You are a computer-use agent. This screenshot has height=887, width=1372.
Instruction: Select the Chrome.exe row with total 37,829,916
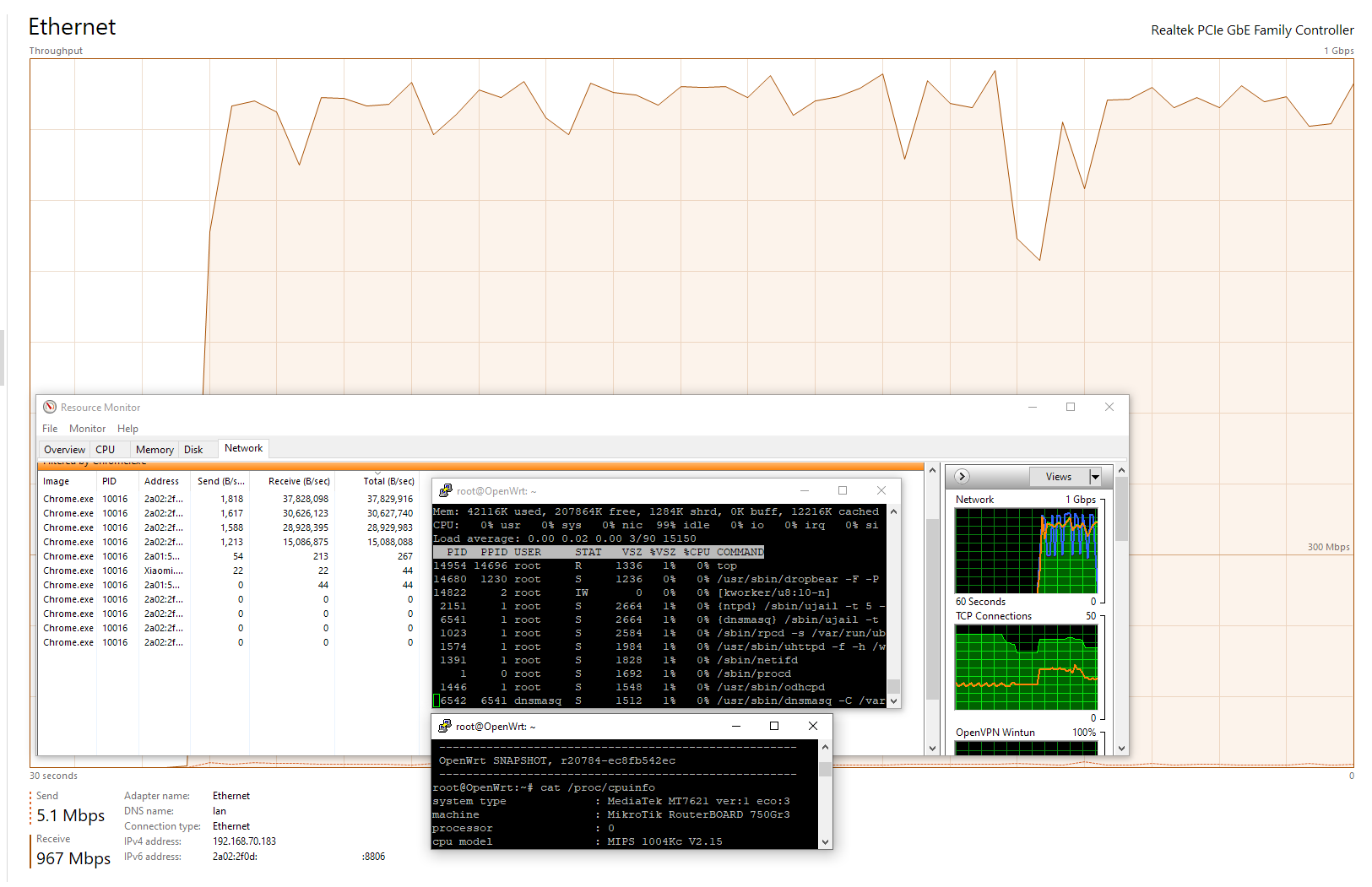click(x=228, y=499)
